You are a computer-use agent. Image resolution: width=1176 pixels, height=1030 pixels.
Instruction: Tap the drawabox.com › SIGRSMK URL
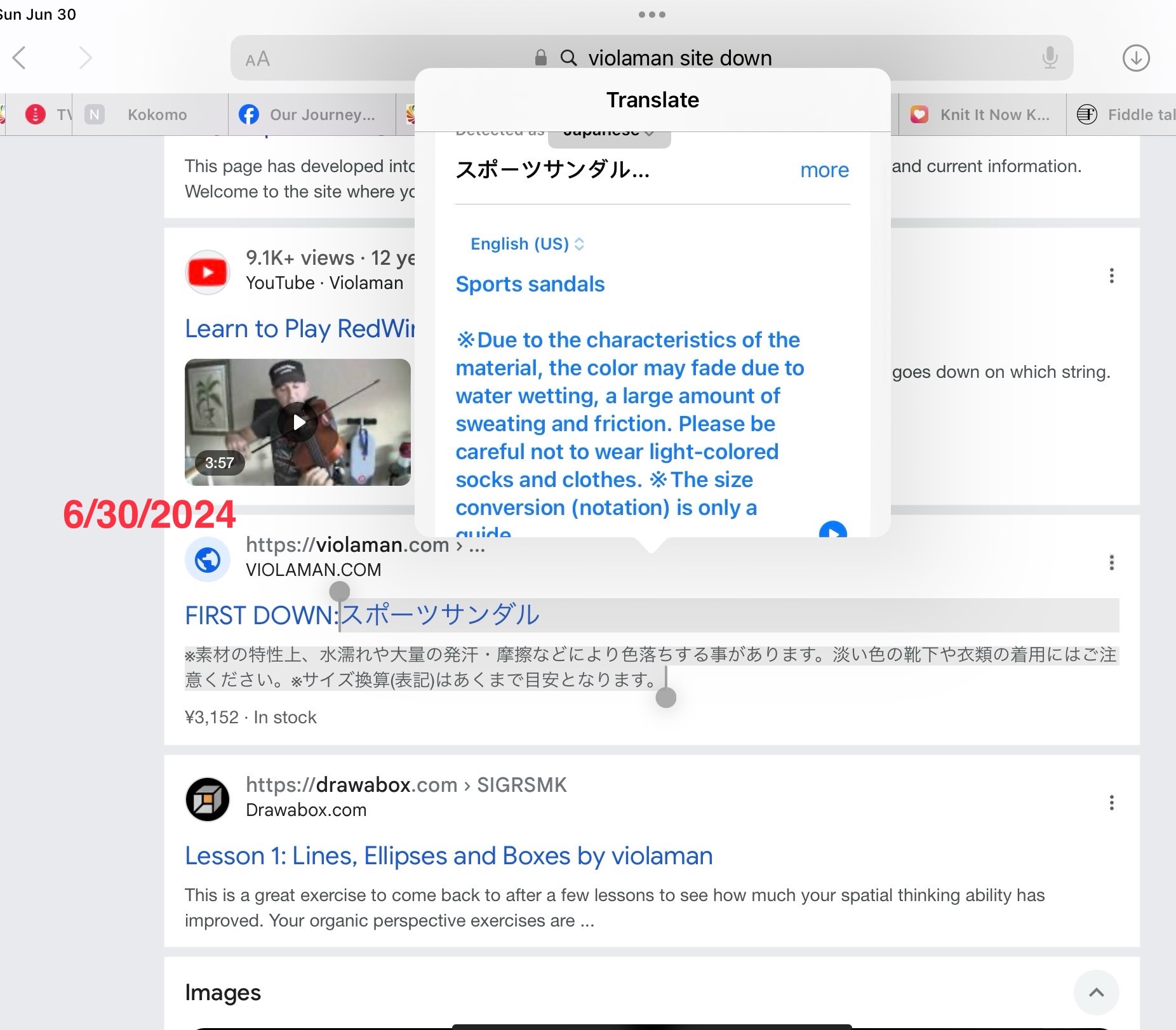(406, 785)
